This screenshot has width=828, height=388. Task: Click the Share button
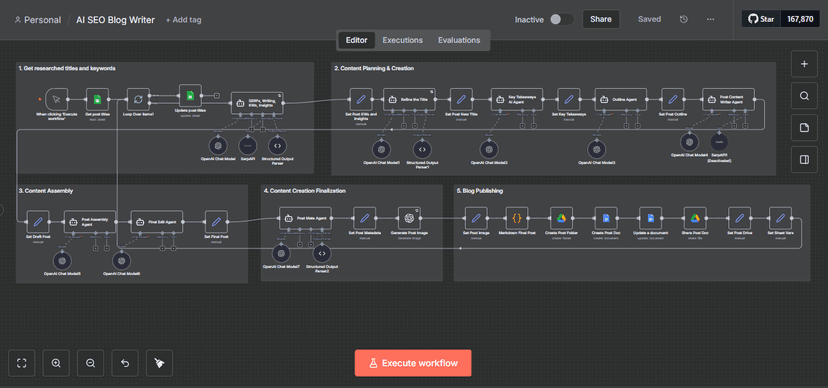point(601,20)
